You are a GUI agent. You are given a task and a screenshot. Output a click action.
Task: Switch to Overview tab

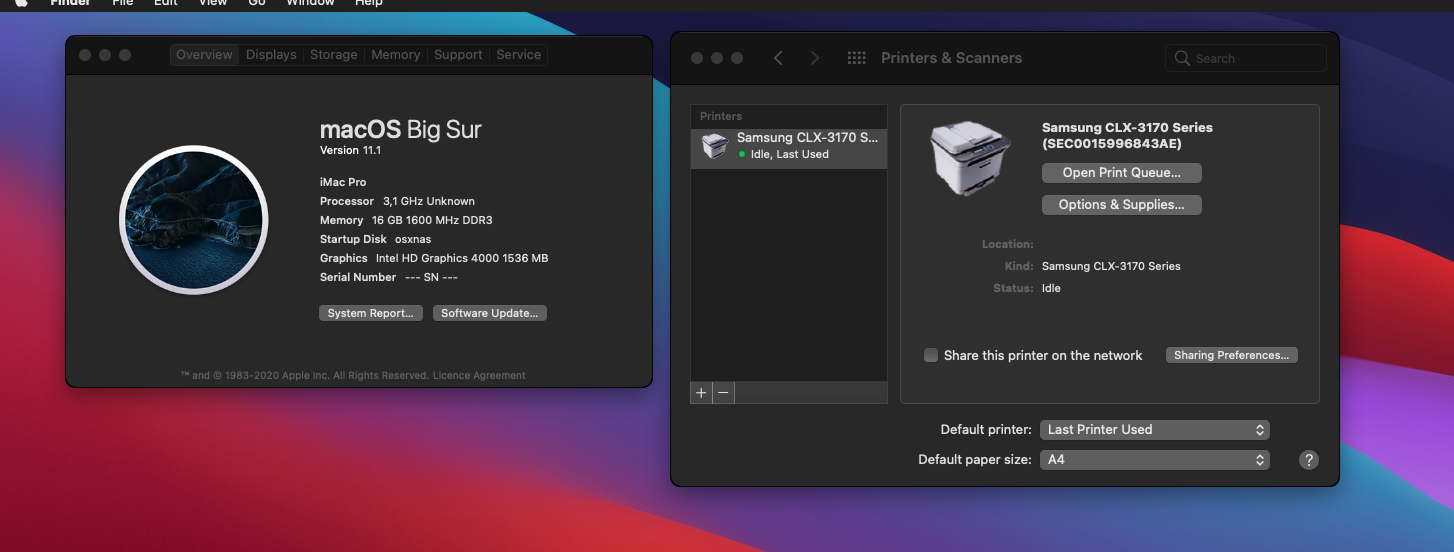point(204,55)
